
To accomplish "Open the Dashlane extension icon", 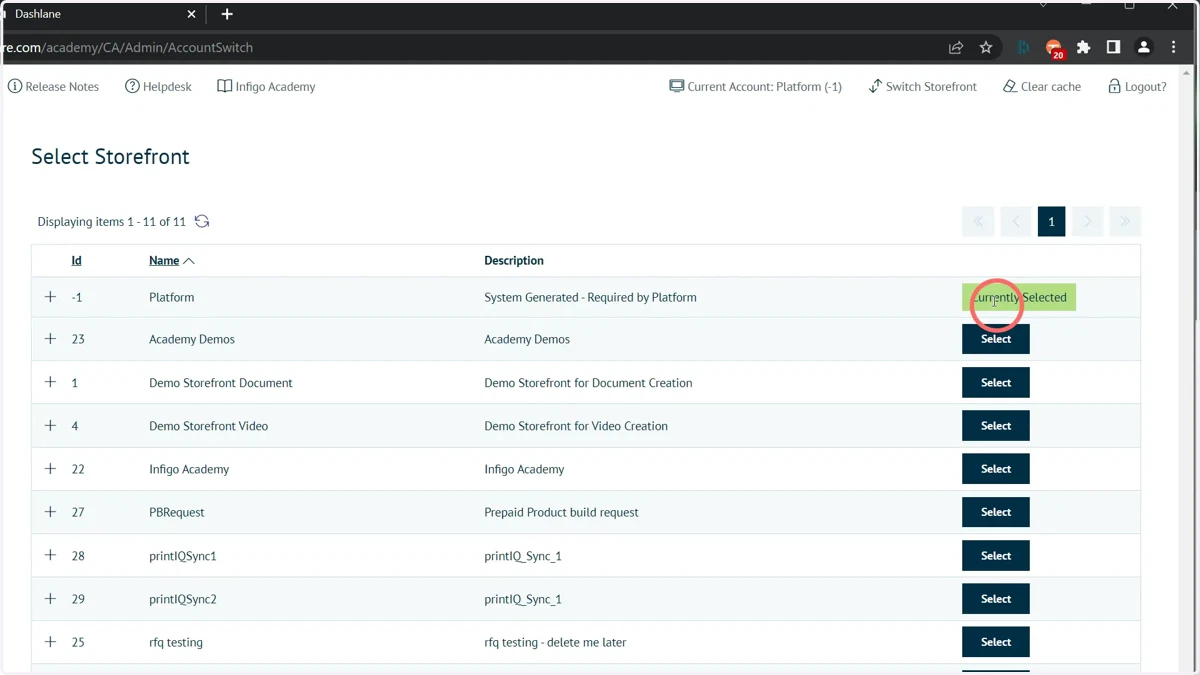I will coord(1024,47).
